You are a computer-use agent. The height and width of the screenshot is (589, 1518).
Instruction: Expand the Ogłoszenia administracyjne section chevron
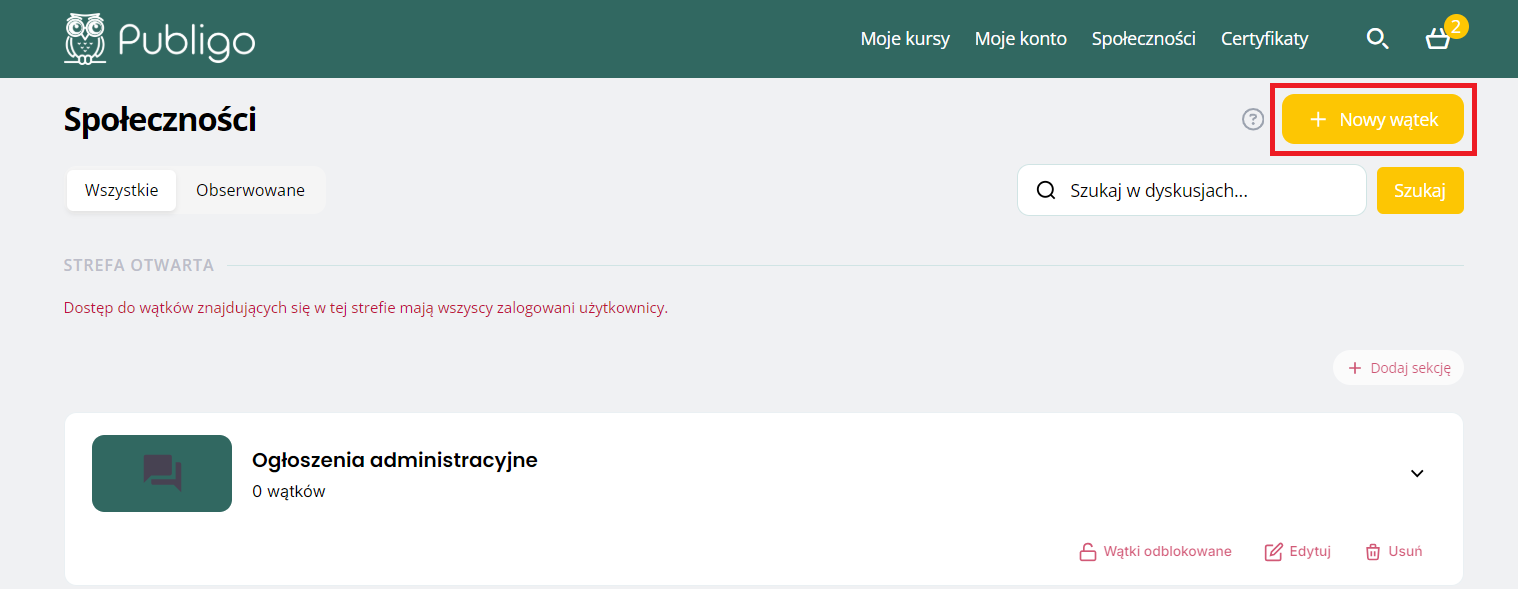(x=1416, y=473)
